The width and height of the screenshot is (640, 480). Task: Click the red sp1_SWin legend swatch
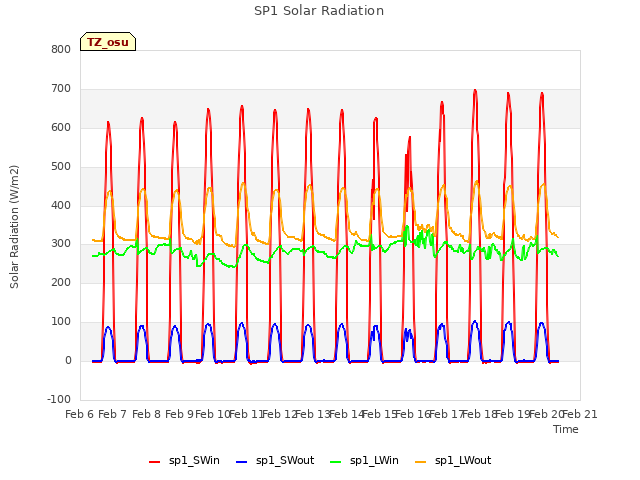point(154,462)
